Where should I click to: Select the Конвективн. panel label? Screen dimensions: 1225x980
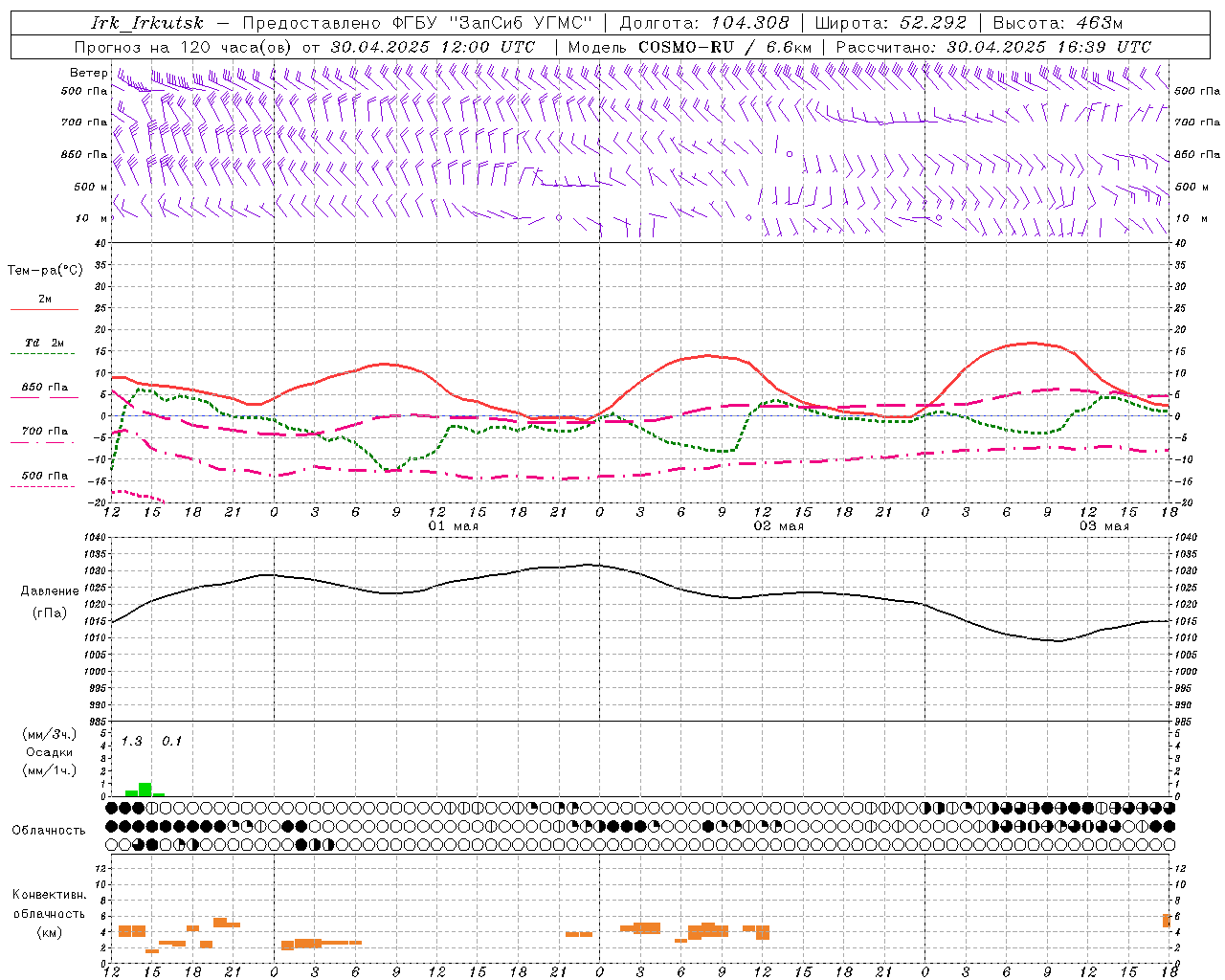click(x=50, y=895)
